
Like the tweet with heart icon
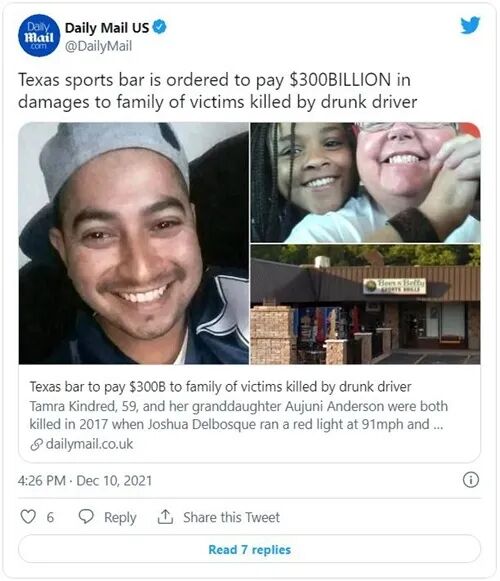click(x=28, y=516)
